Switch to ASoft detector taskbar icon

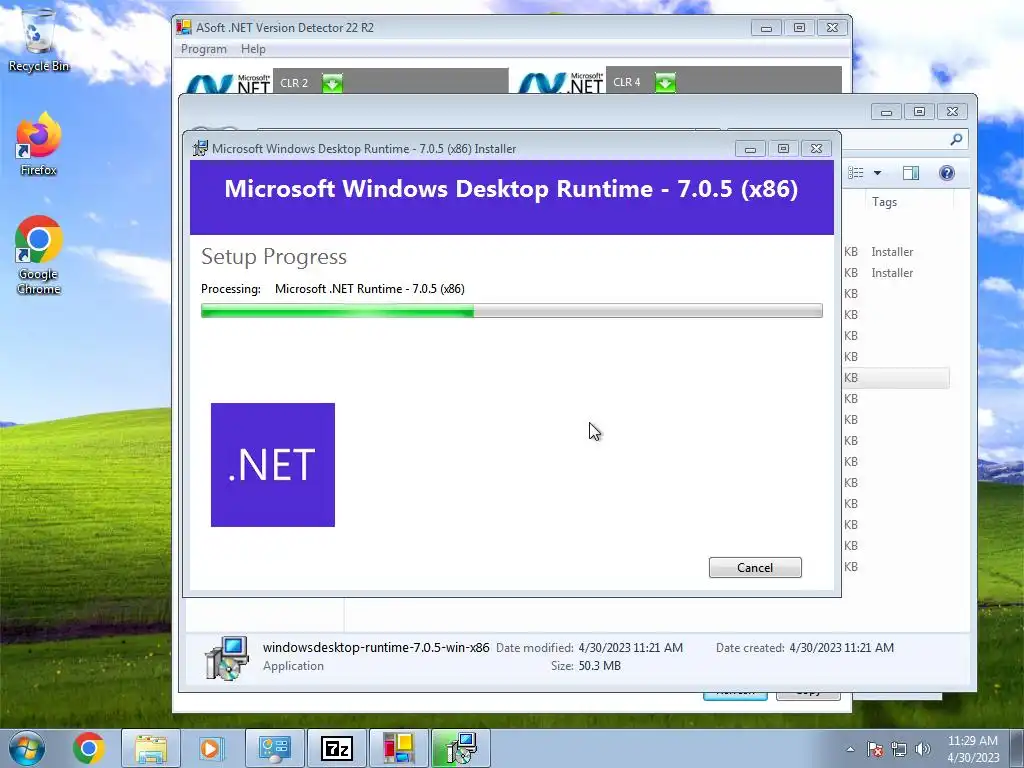tap(398, 748)
